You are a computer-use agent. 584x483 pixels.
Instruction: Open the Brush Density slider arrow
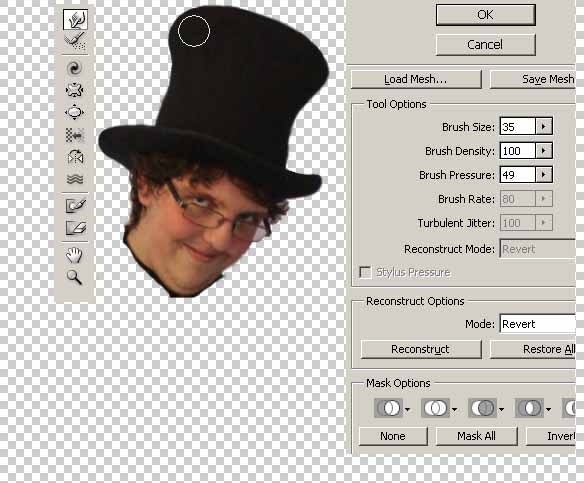[544, 151]
